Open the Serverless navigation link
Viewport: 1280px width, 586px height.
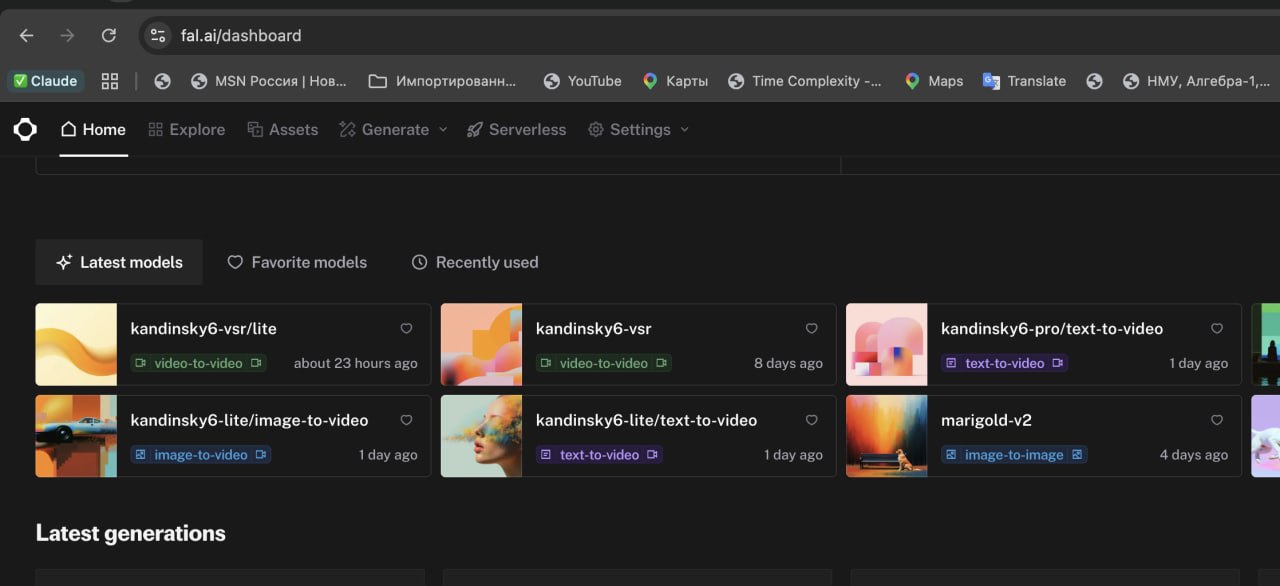click(516, 129)
